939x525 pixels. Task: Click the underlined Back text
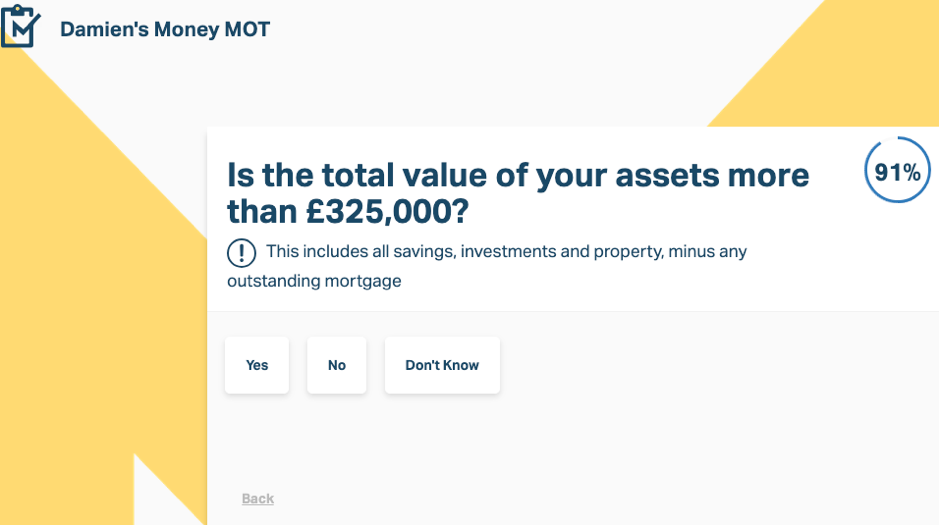point(258,499)
